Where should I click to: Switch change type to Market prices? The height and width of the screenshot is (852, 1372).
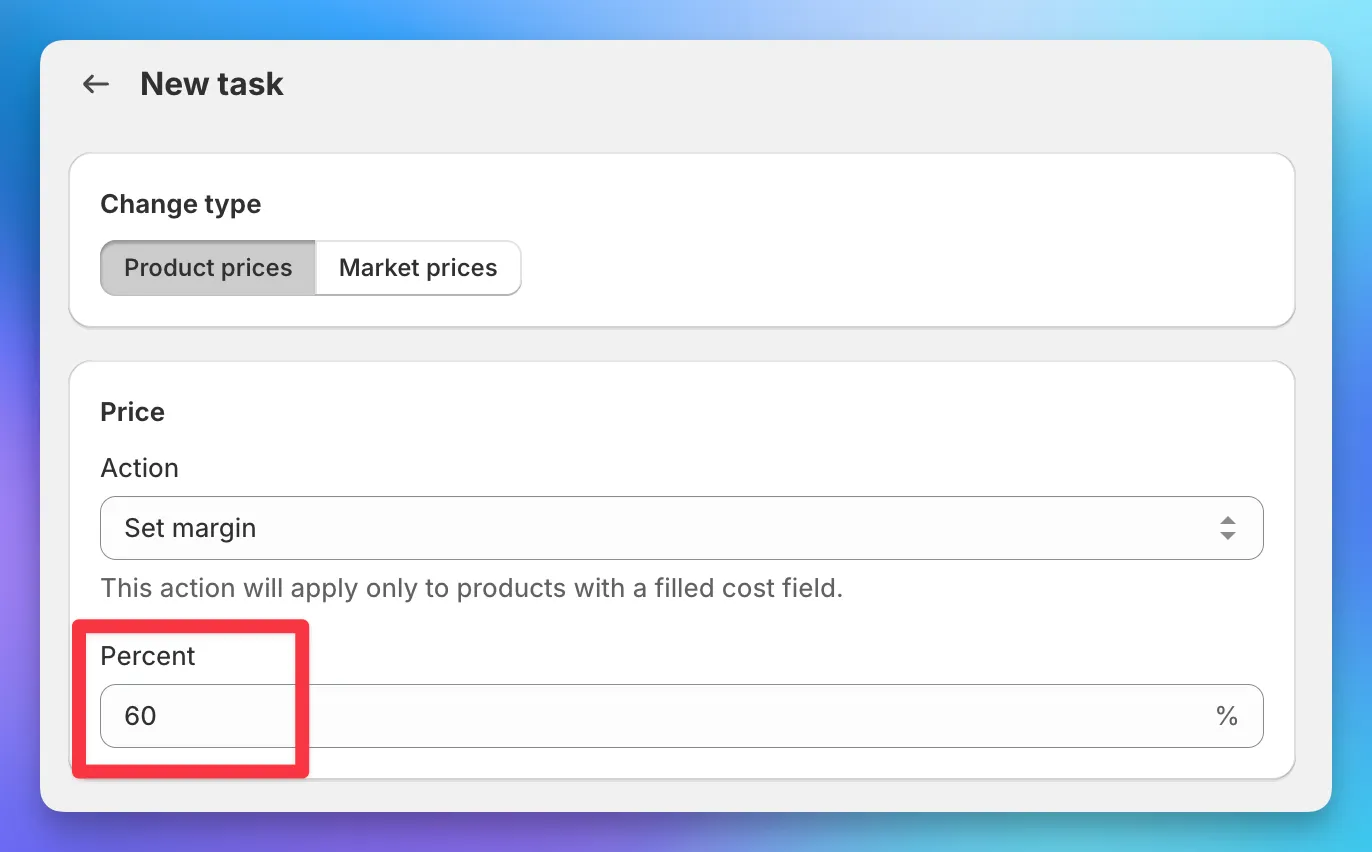(417, 267)
